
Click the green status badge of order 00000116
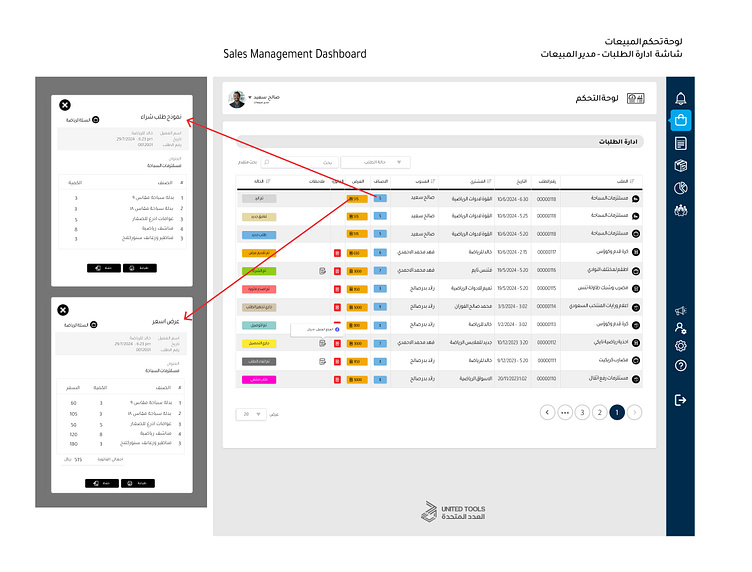[x=259, y=271]
